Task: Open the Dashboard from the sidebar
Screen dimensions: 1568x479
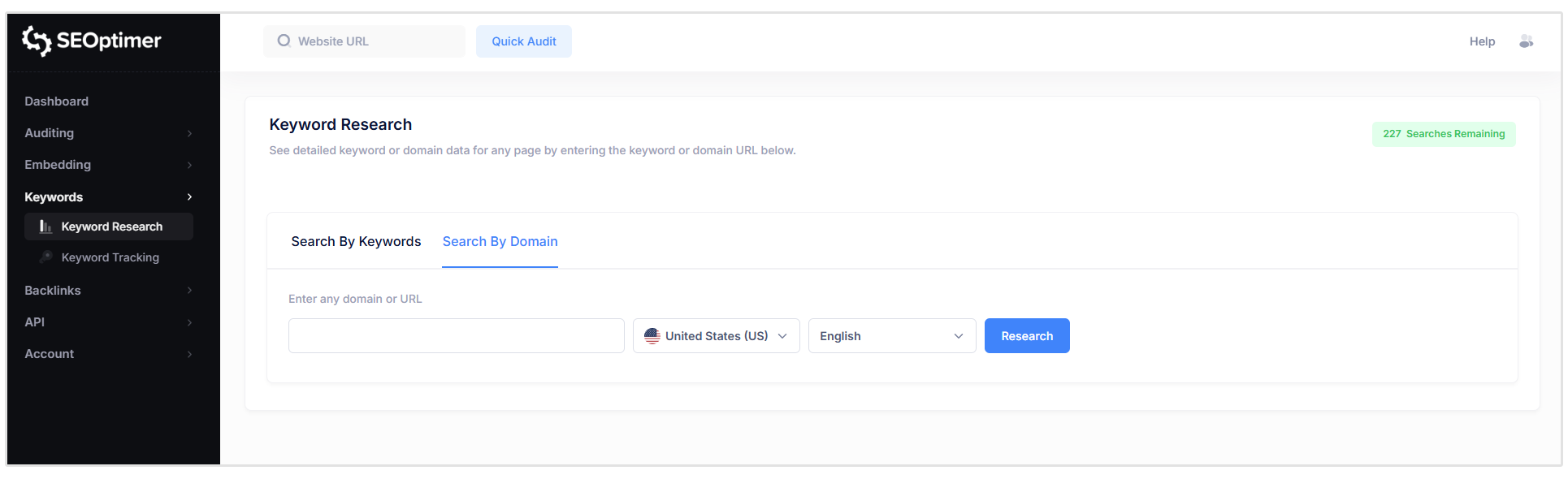Action: [x=56, y=101]
